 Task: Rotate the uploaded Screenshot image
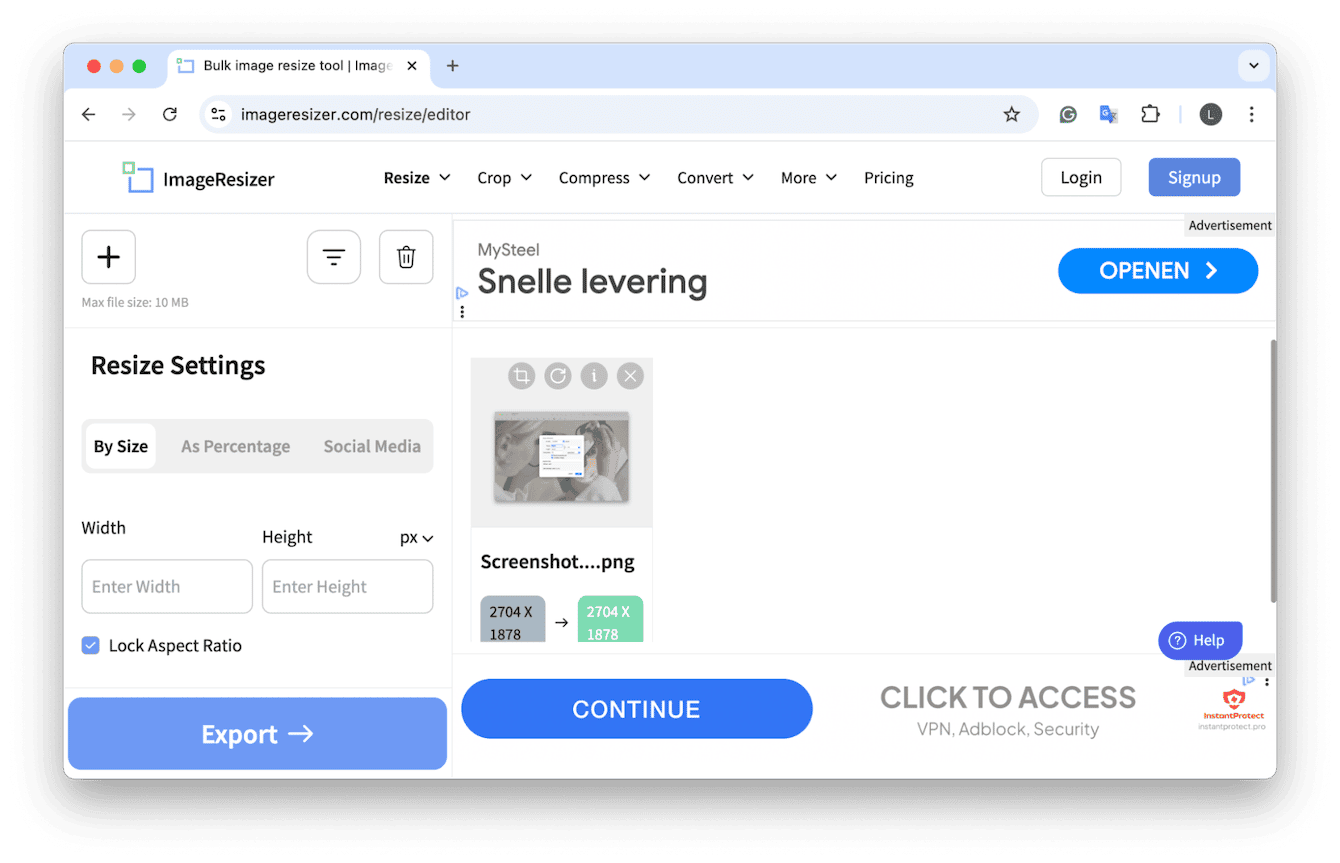tap(557, 375)
